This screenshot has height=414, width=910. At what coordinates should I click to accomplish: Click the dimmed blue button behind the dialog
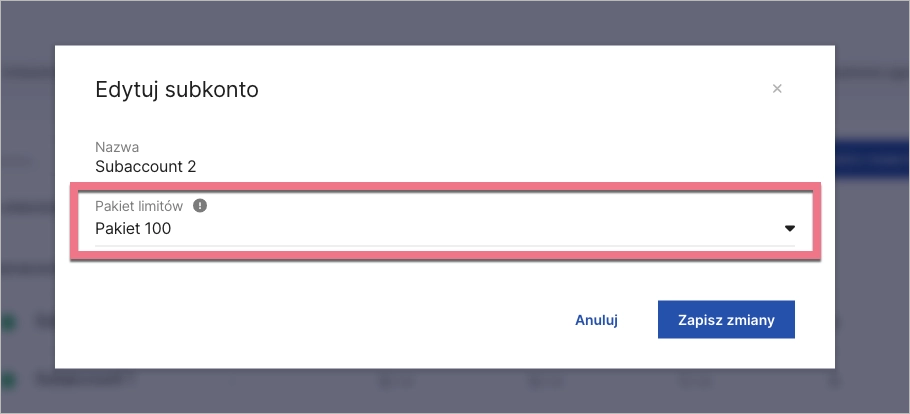pyautogui.click(x=871, y=160)
